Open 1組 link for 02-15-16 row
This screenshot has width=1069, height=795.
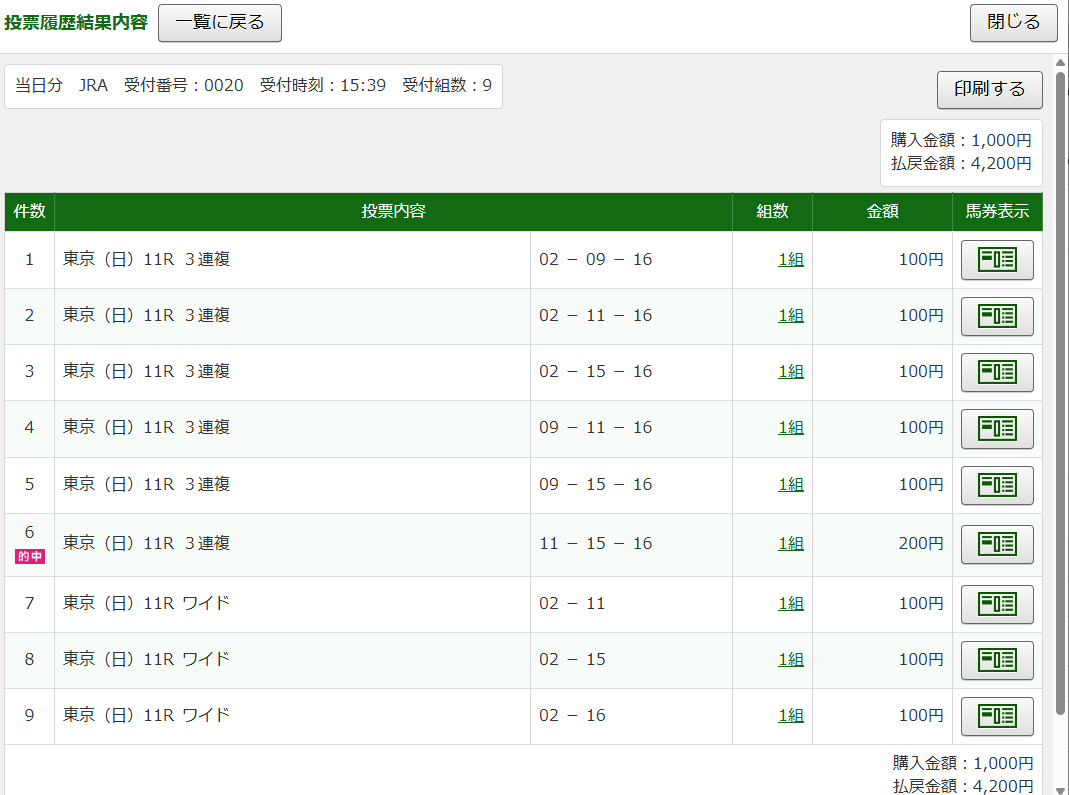click(x=791, y=372)
